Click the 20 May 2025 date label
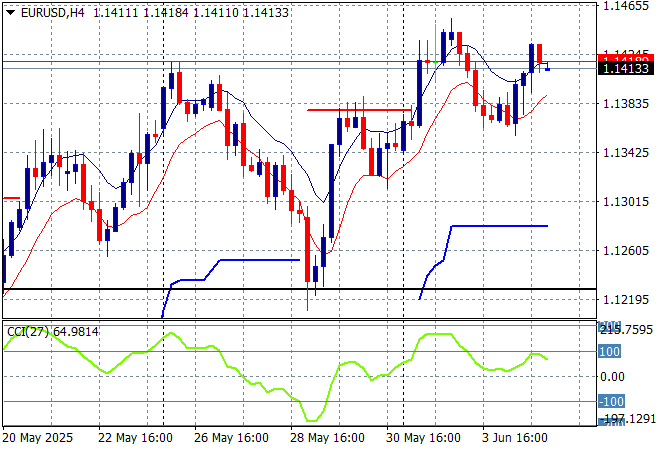This screenshot has height=450, width=660. pyautogui.click(x=38, y=438)
